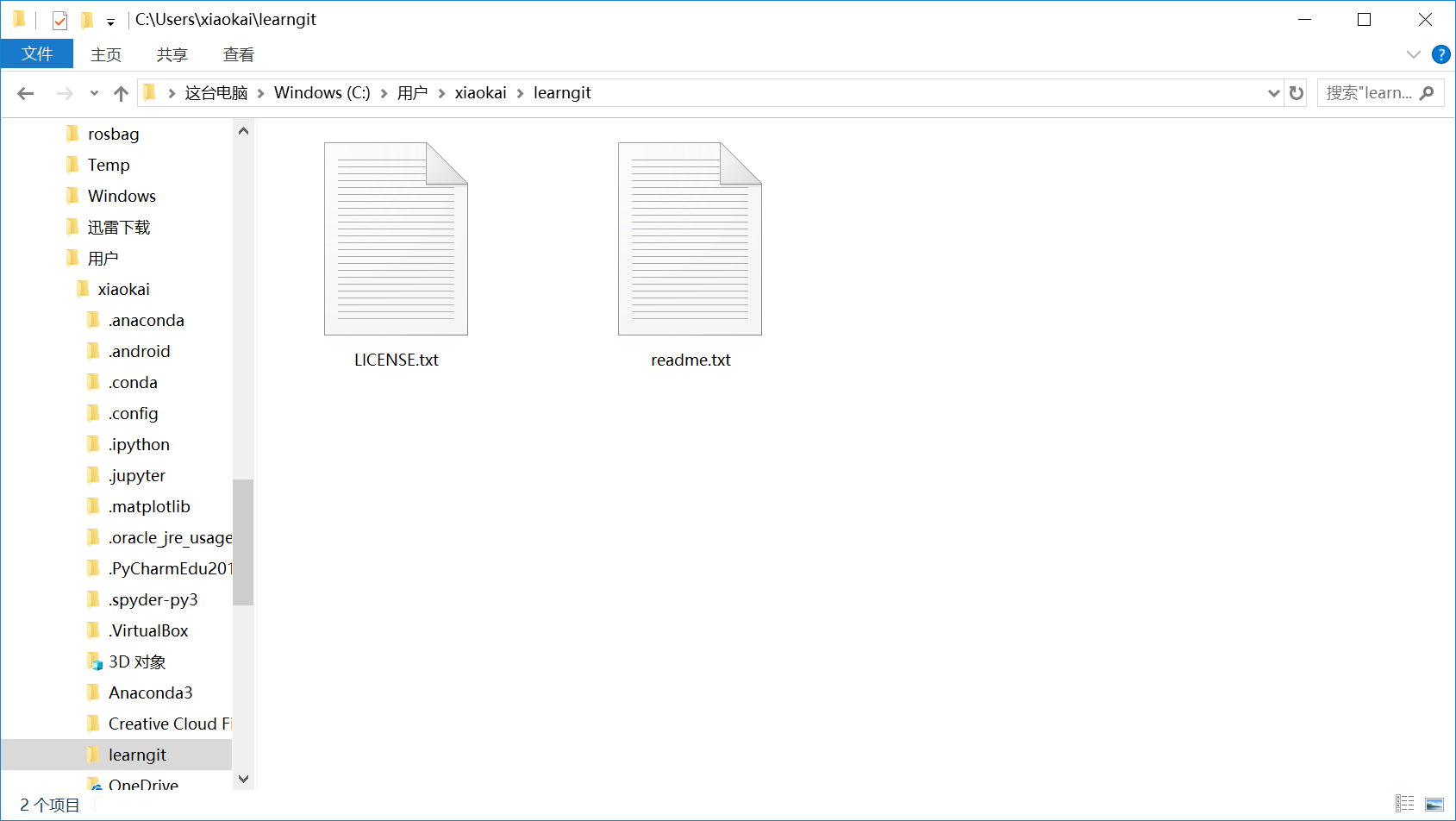1456x821 pixels.
Task: Click the Properties quick access icon
Action: (59, 20)
